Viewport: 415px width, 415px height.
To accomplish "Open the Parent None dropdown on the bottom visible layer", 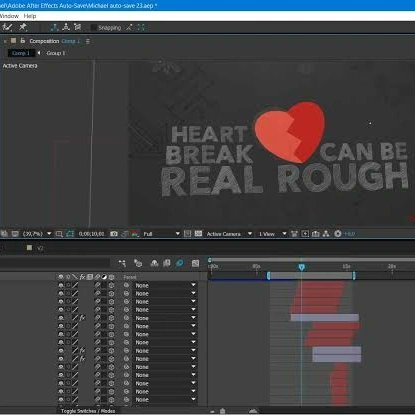I will click(x=165, y=399).
